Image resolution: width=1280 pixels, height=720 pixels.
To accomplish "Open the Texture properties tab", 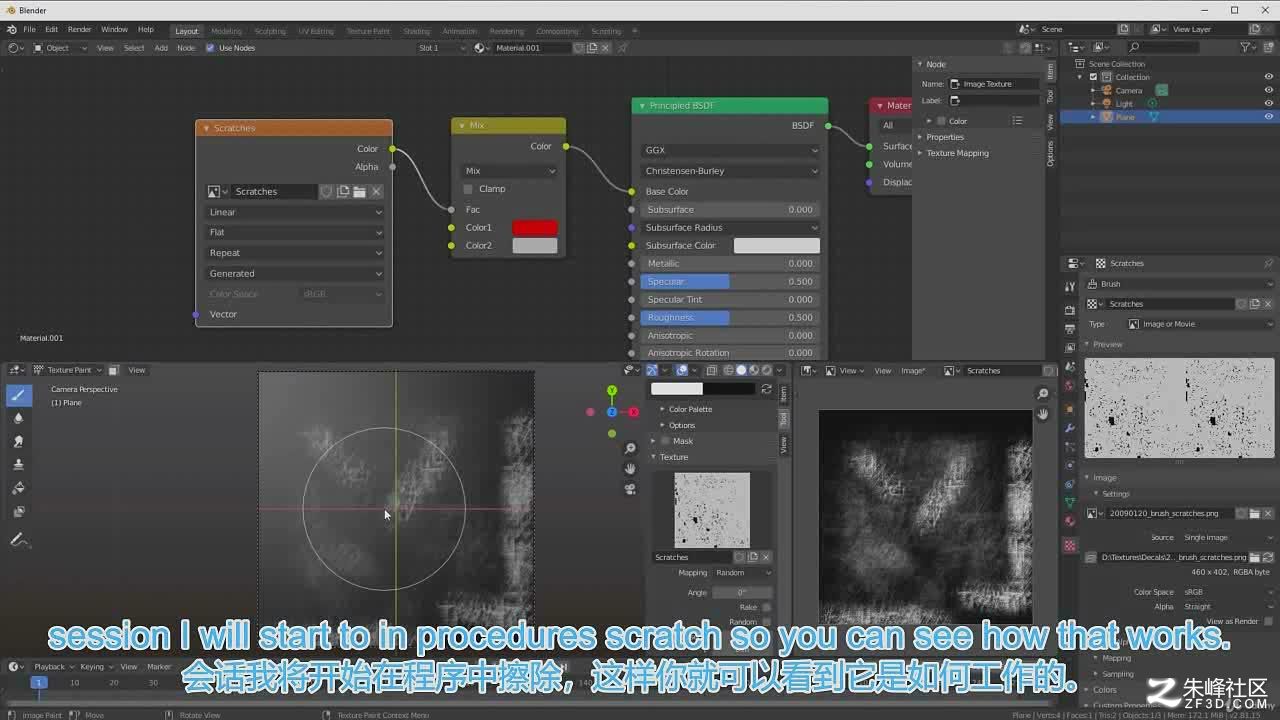I will 1070,546.
